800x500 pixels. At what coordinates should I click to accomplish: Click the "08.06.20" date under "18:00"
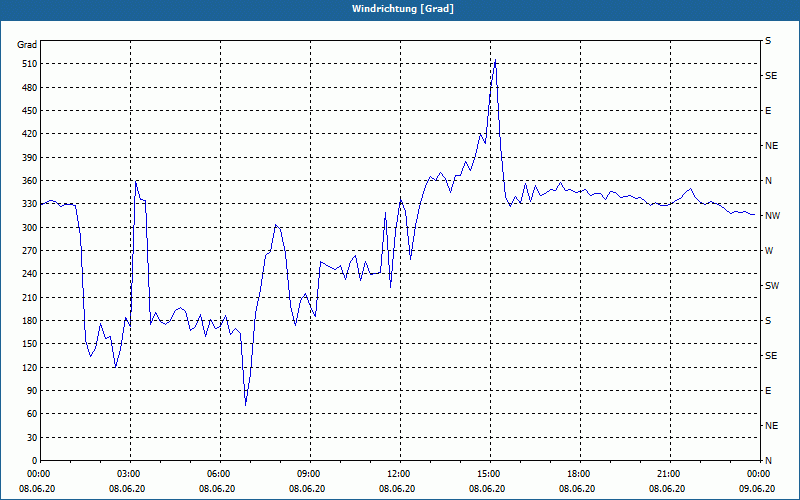point(577,489)
